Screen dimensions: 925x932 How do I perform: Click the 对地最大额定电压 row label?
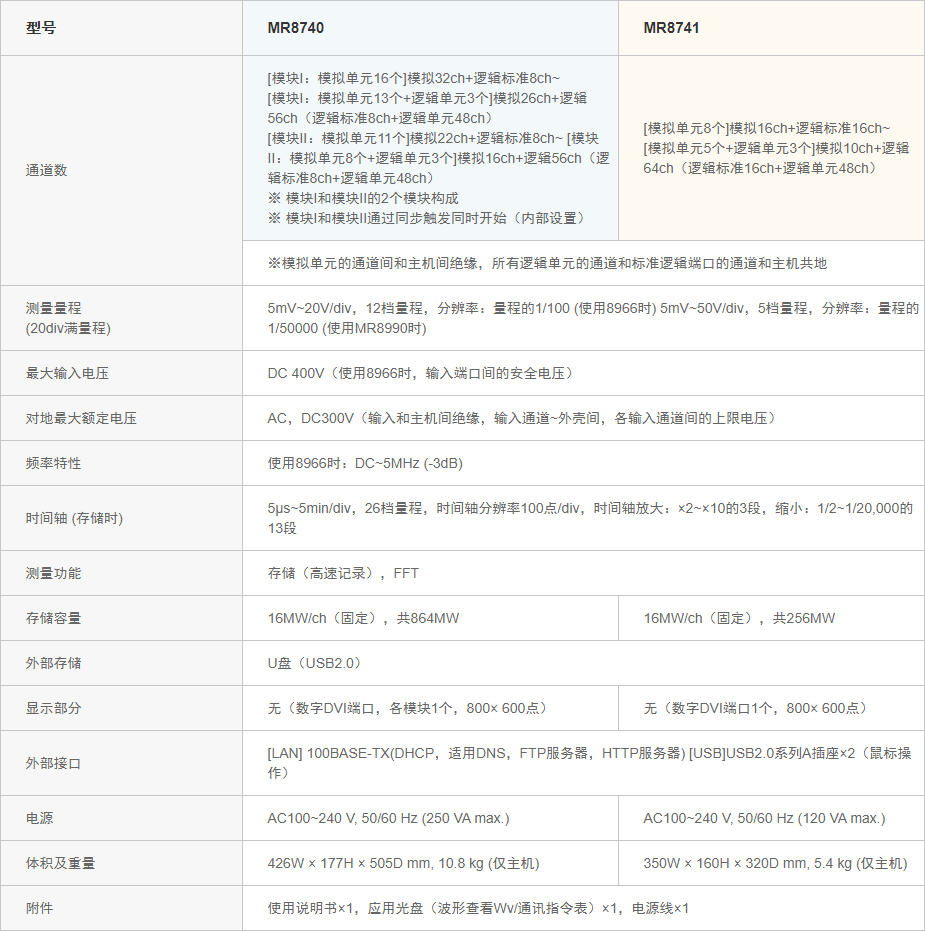pyautogui.click(x=81, y=418)
